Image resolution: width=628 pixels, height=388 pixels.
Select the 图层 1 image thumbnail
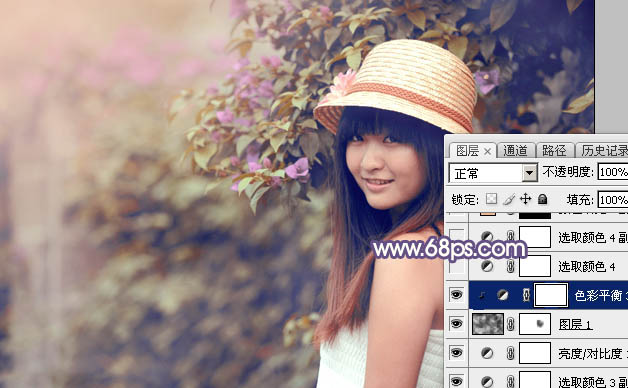488,324
